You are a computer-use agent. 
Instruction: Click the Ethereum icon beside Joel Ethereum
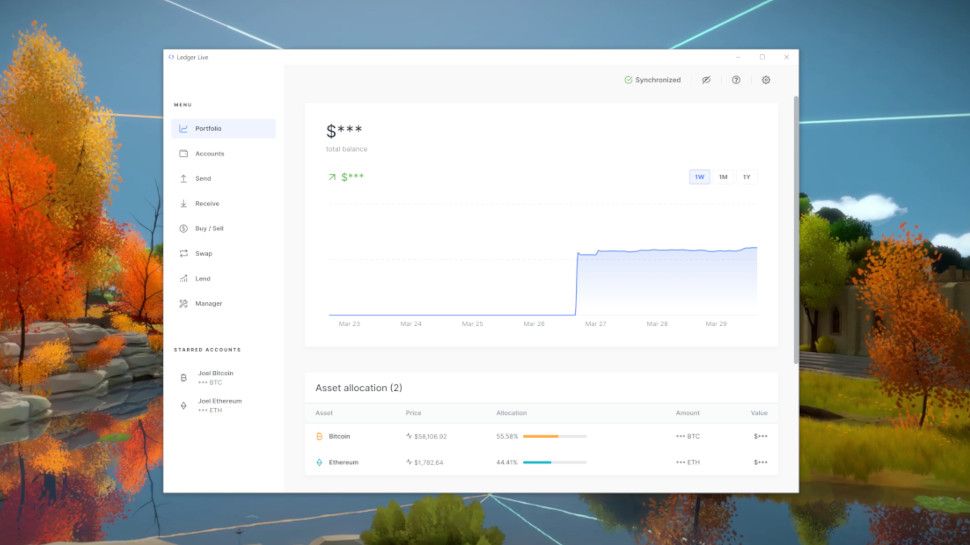pos(183,406)
